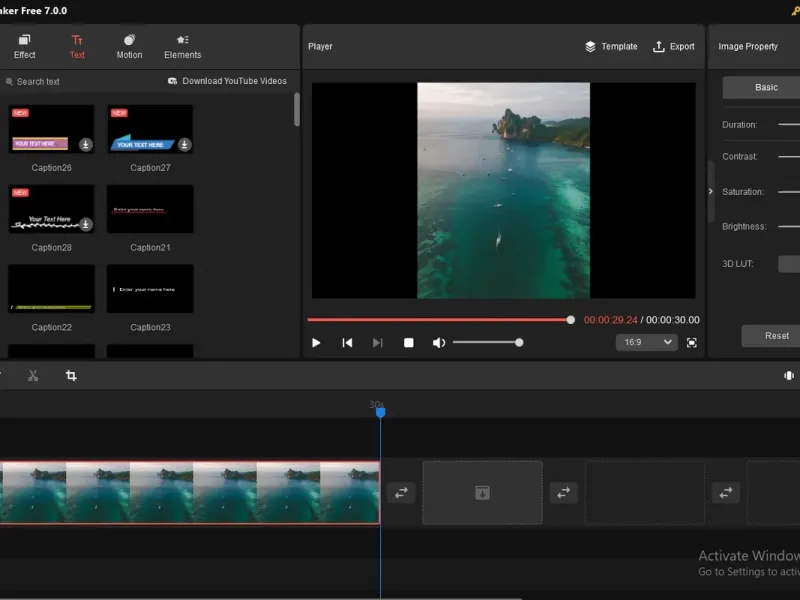Click the player volume slider
Viewport: 800px width, 600px height.
(x=486, y=343)
